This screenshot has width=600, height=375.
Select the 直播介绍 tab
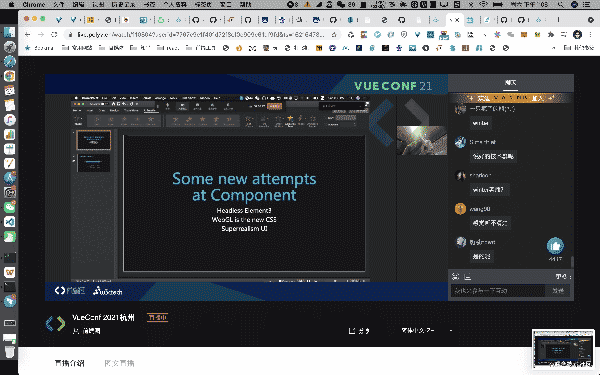[x=69, y=363]
